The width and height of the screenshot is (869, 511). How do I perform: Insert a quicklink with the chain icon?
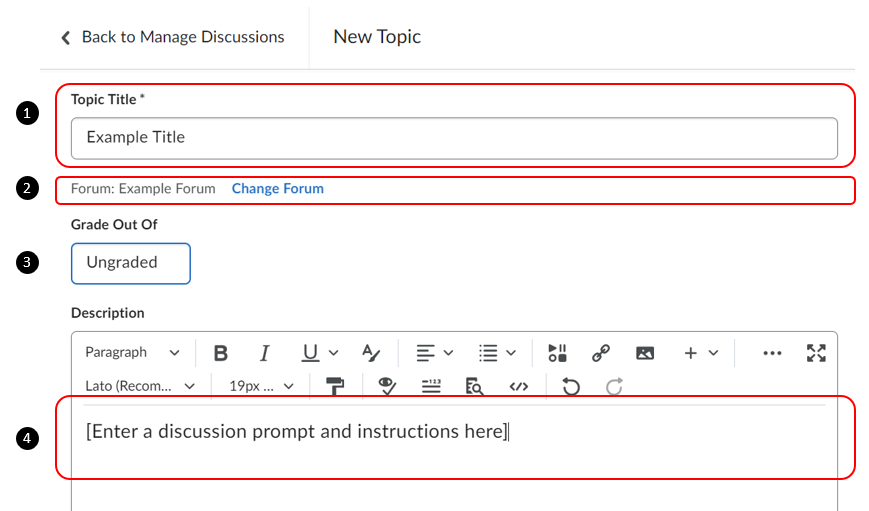pyautogui.click(x=601, y=353)
